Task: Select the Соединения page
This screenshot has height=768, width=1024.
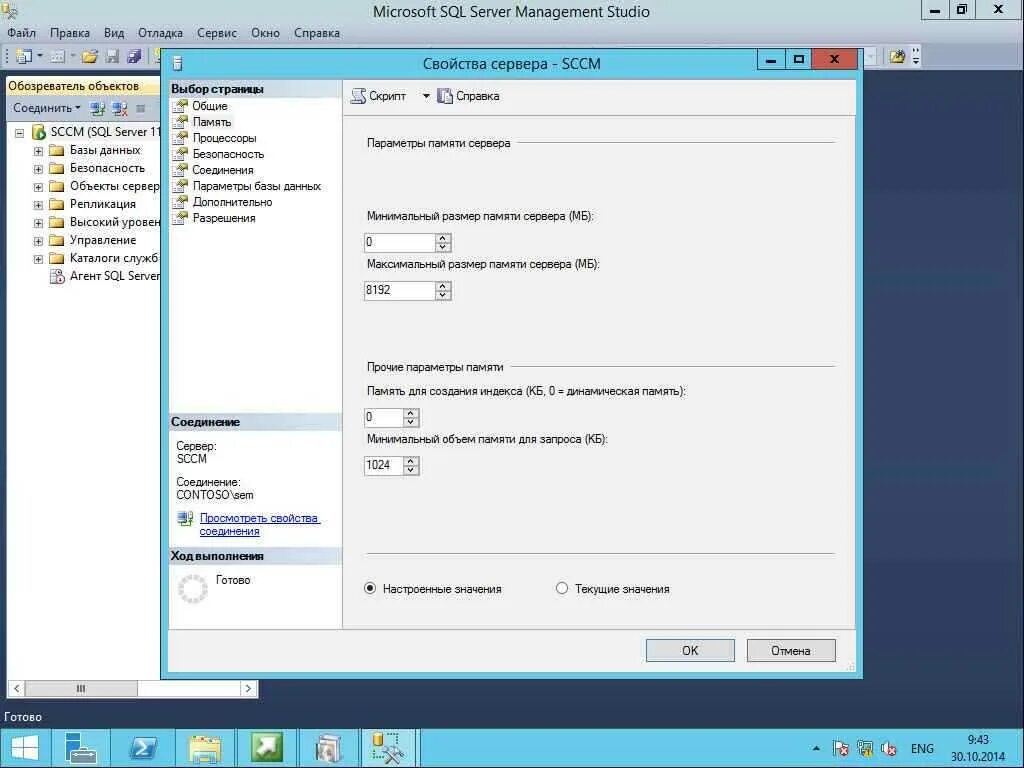Action: point(223,170)
